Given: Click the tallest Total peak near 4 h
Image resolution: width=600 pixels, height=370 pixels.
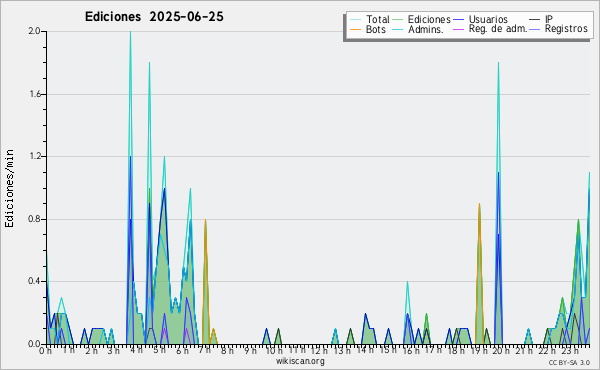Looking at the screenshot, I should tap(130, 32).
